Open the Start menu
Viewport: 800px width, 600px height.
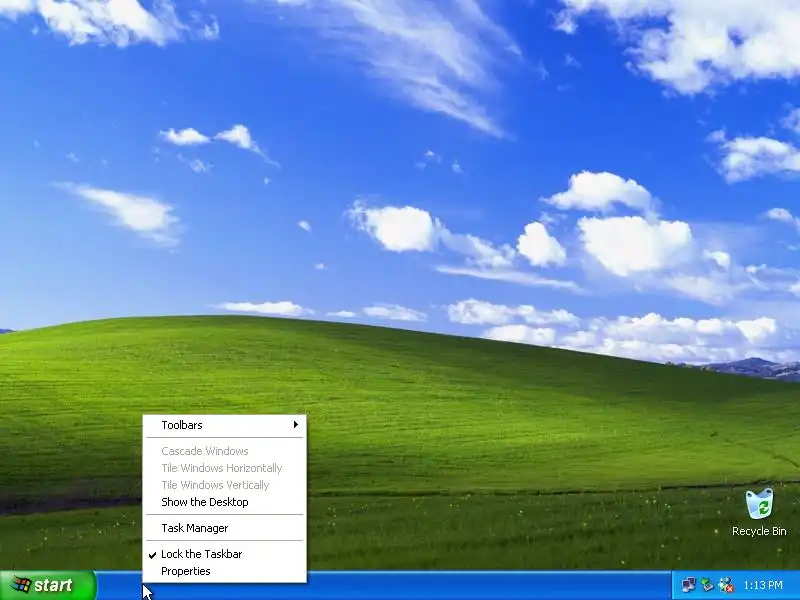click(x=47, y=585)
